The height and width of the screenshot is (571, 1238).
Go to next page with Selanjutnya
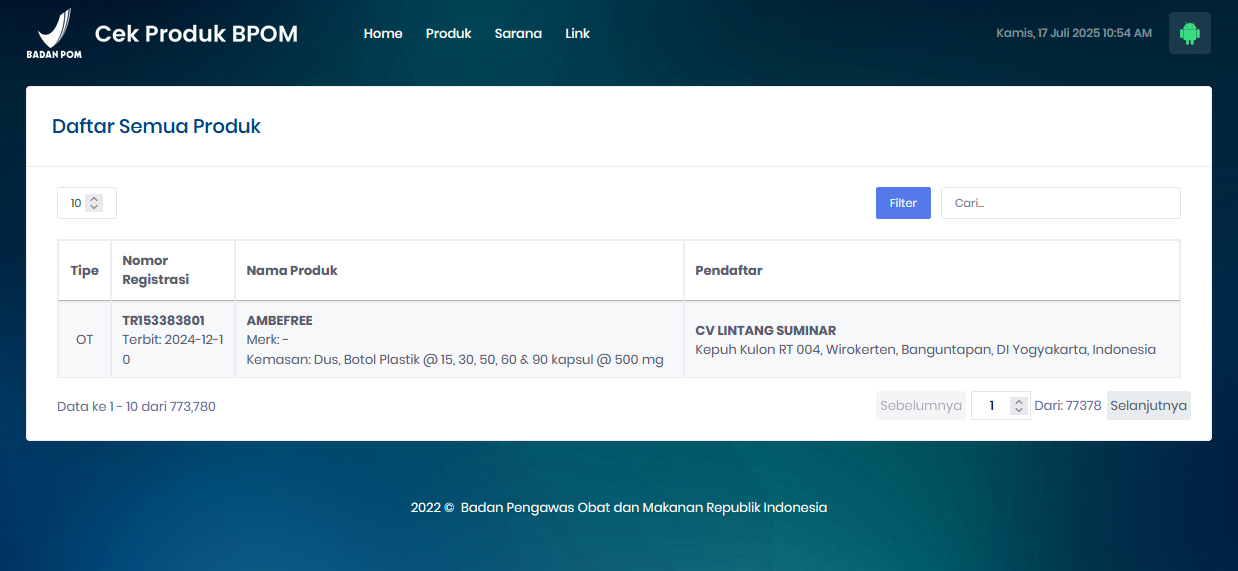1148,406
